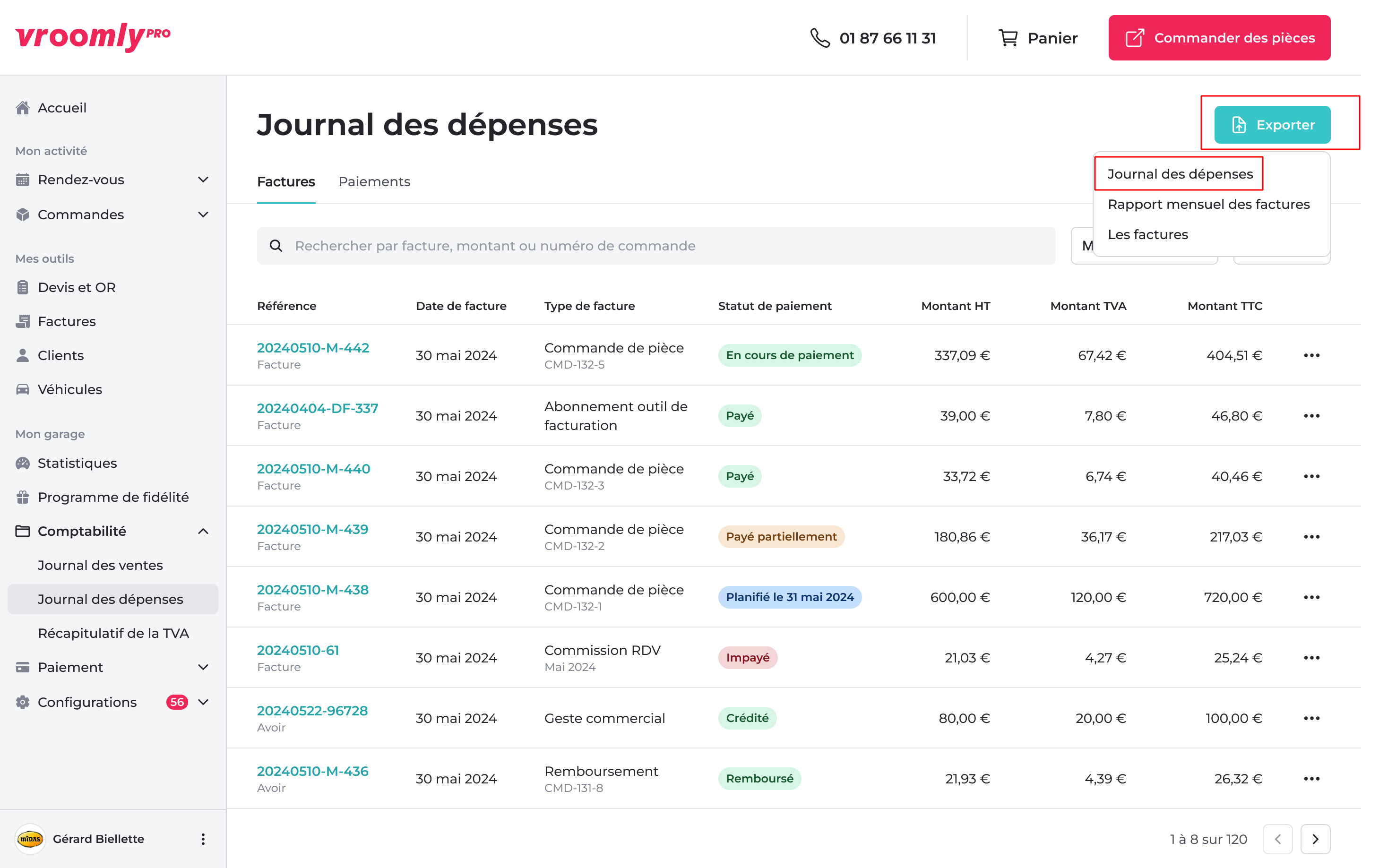
Task: Open invoice 20240404-DF-337
Action: point(317,408)
